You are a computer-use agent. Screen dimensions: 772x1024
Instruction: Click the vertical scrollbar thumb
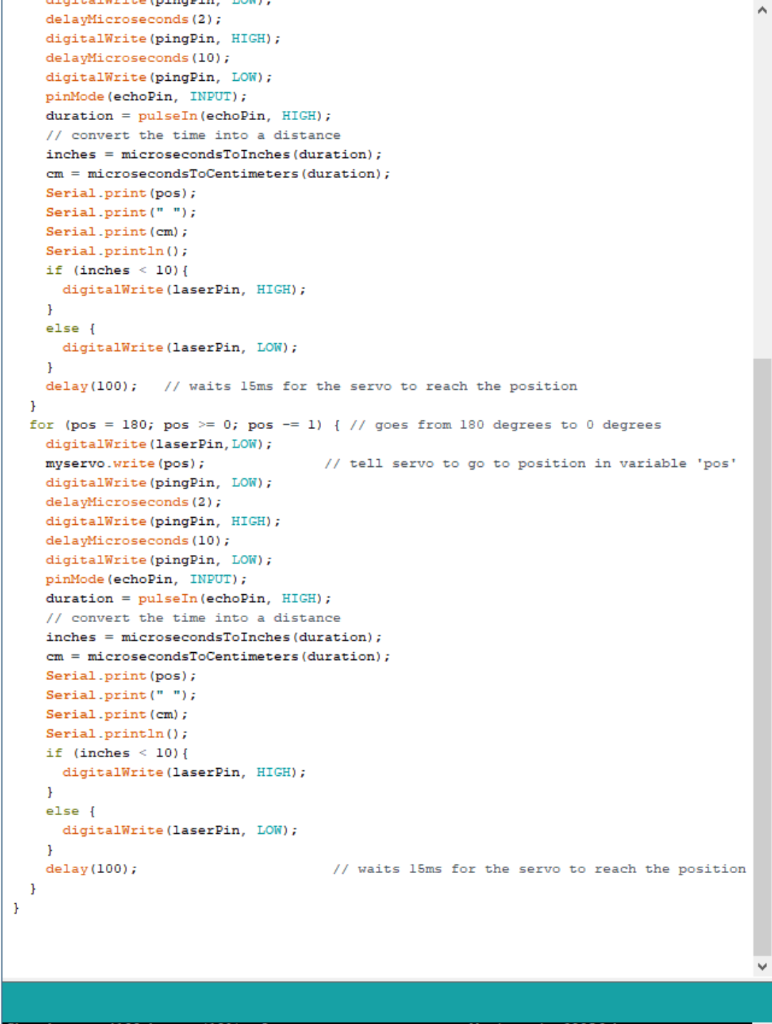point(762,657)
